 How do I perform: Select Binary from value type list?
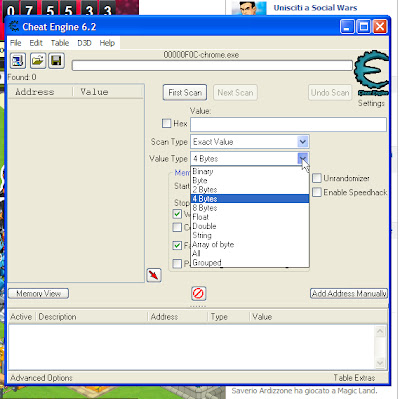click(250, 171)
